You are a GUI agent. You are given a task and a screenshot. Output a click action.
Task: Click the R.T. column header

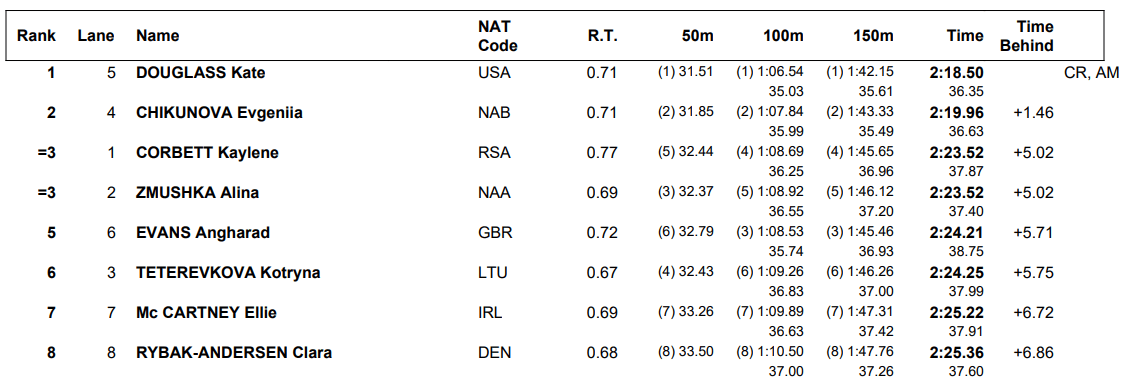[x=602, y=36]
